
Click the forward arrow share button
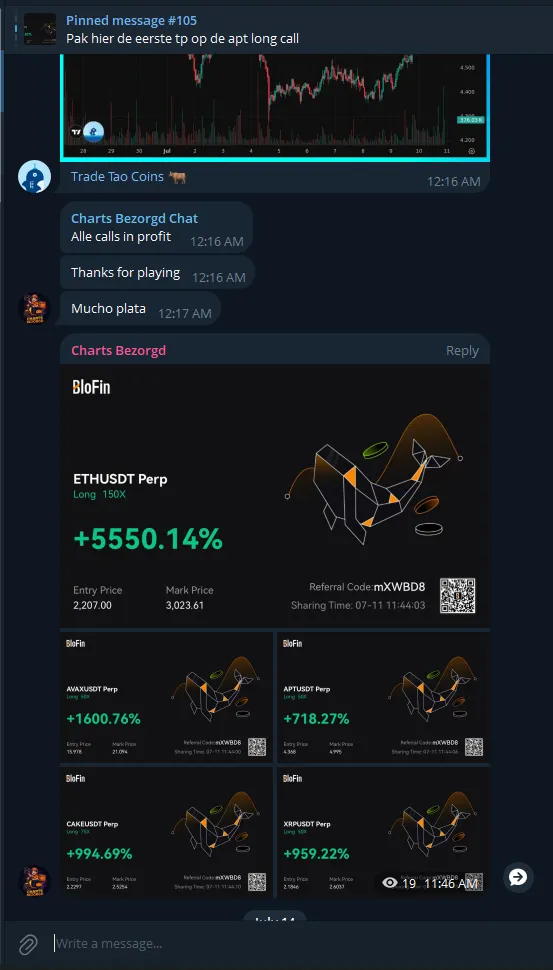[x=518, y=877]
